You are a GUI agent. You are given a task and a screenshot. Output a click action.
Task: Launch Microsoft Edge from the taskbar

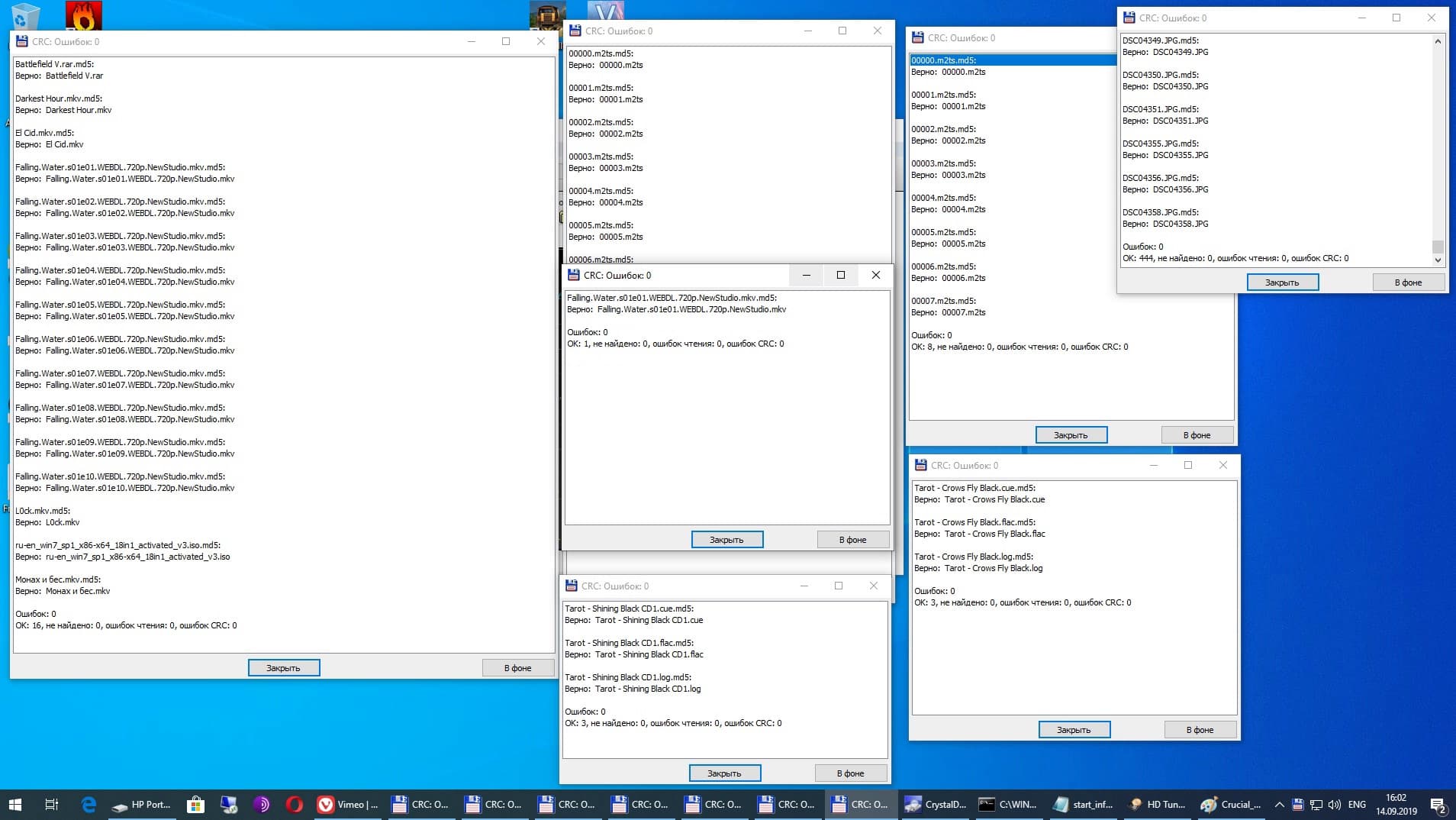pyautogui.click(x=89, y=804)
